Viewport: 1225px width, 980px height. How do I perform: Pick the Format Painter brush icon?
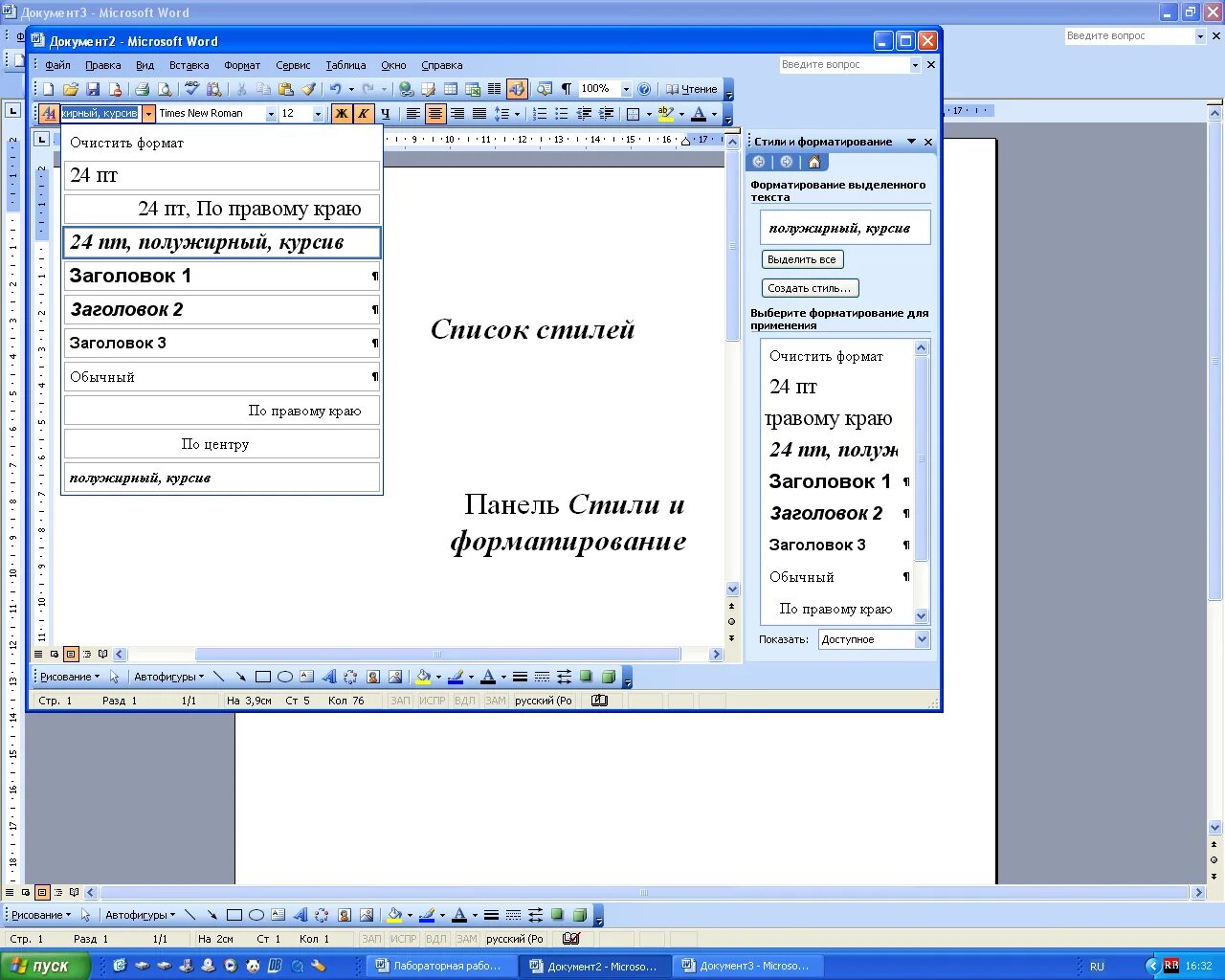coord(308,89)
